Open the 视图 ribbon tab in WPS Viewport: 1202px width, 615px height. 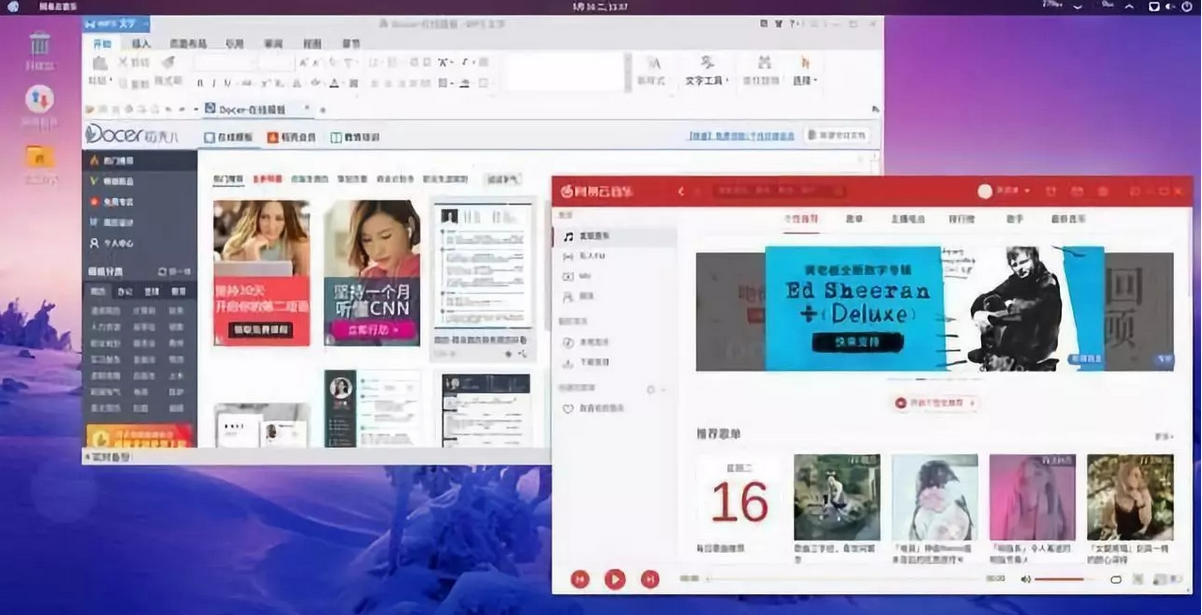(312, 44)
